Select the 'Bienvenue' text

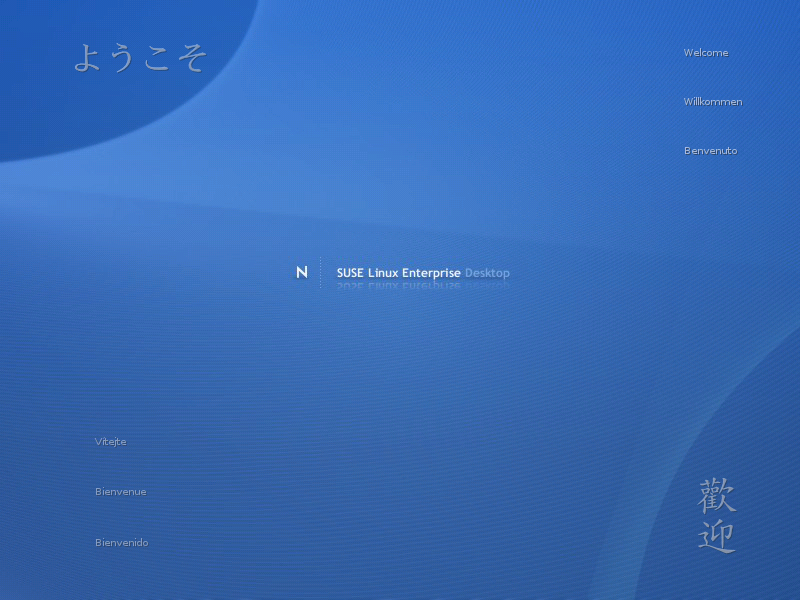pos(120,492)
